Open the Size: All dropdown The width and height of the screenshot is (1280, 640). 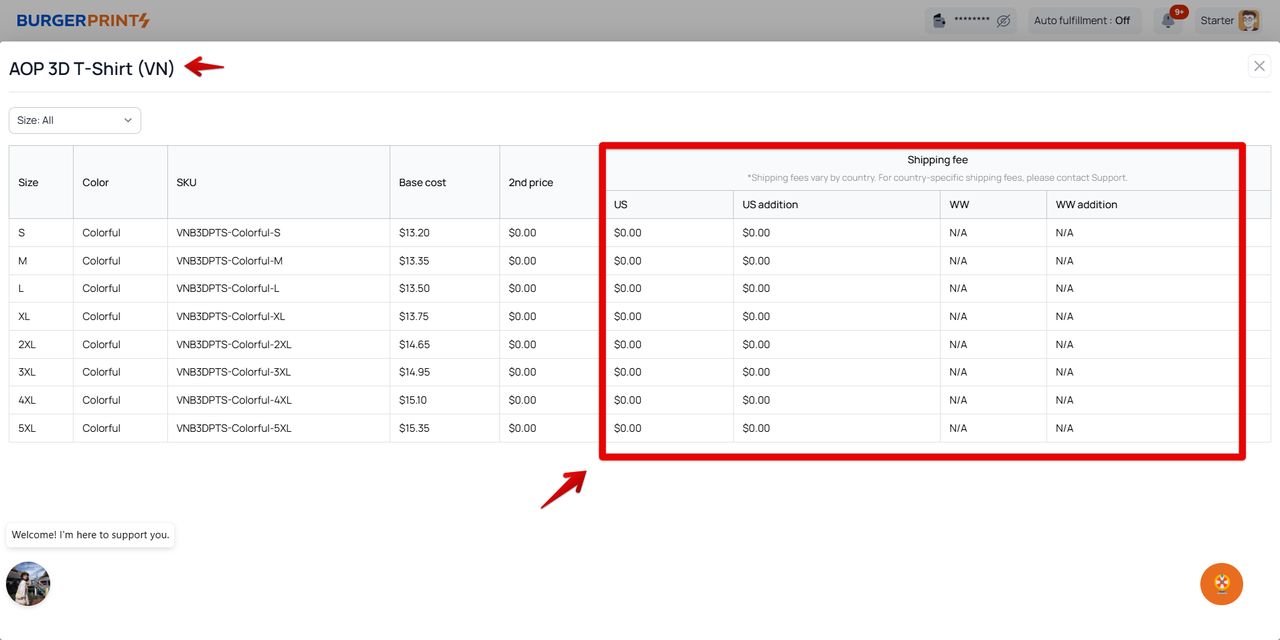74,120
